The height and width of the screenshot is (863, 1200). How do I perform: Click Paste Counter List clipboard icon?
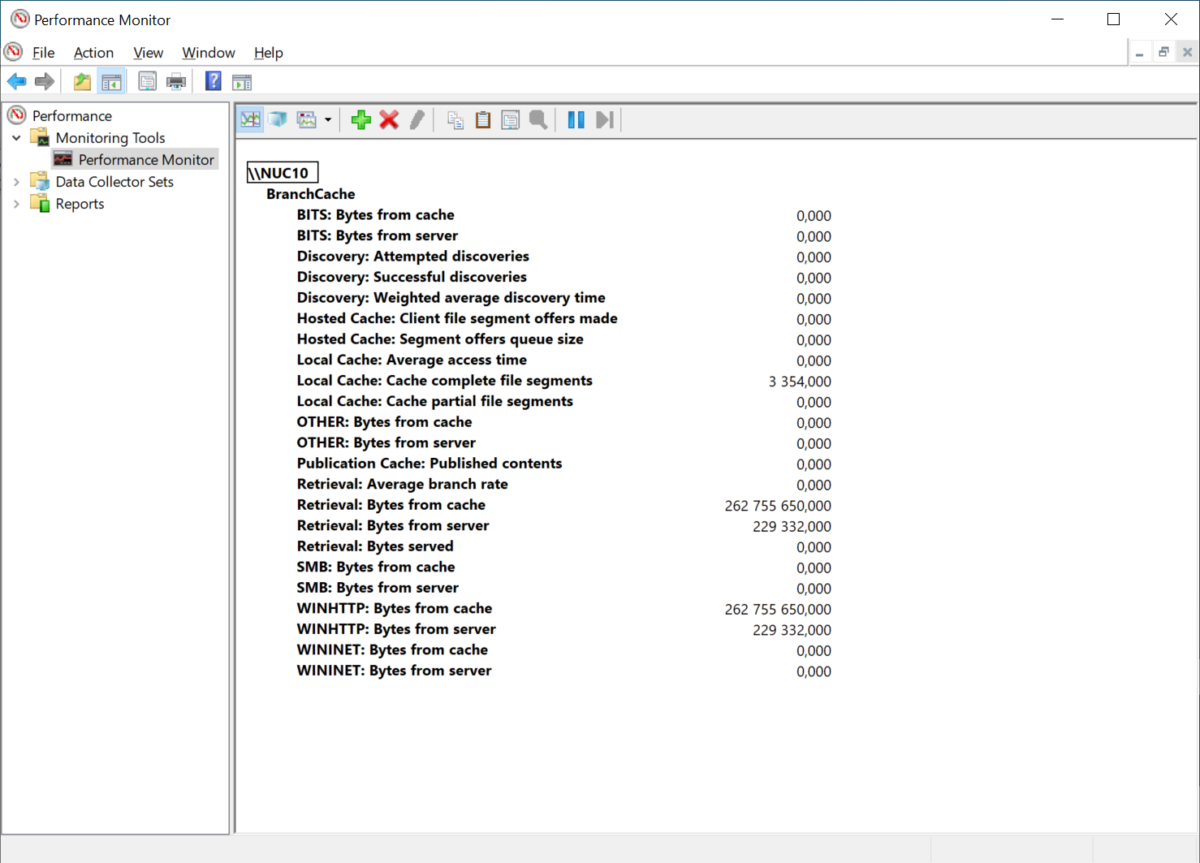[483, 120]
